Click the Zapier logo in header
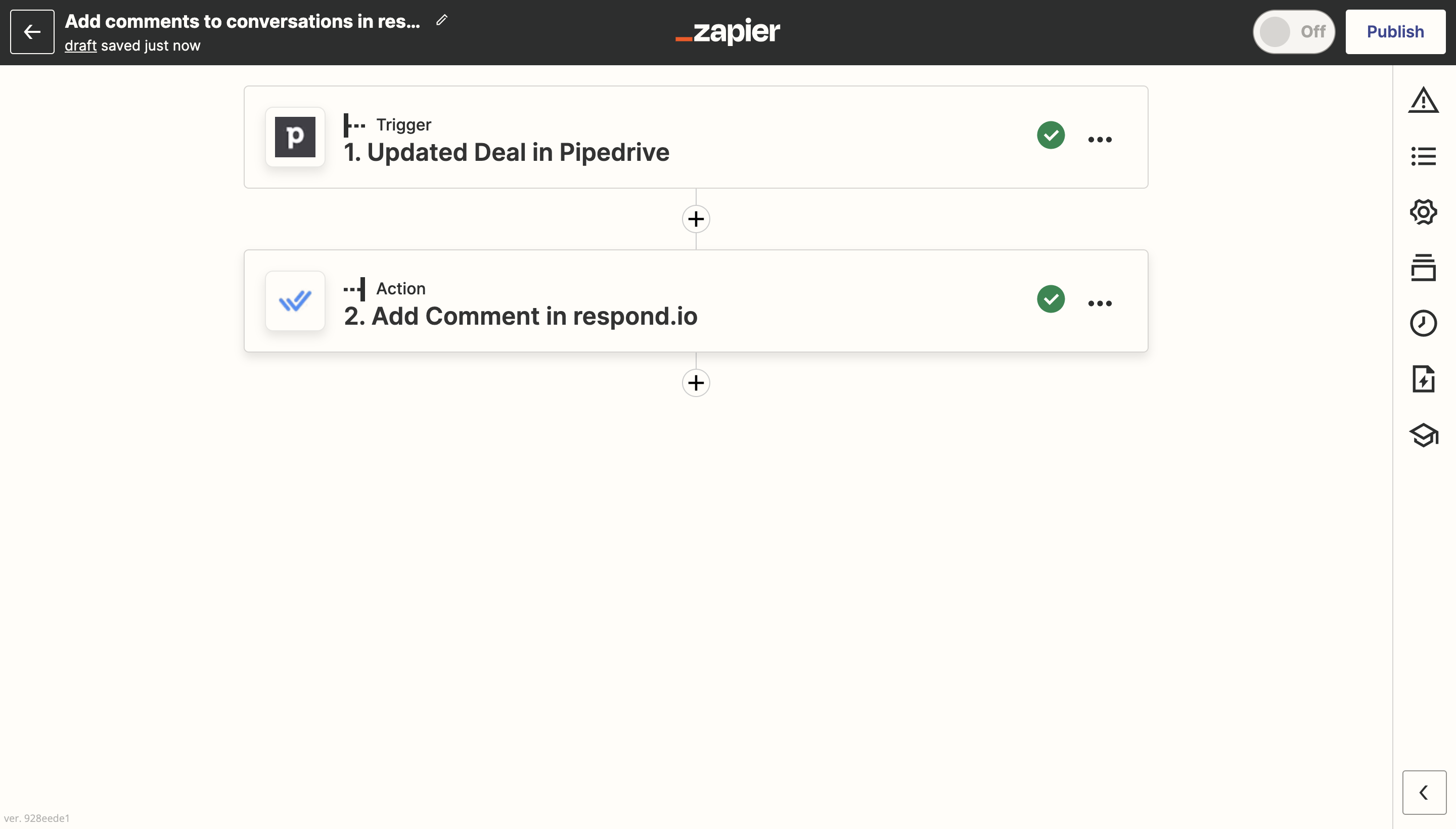 727,31
